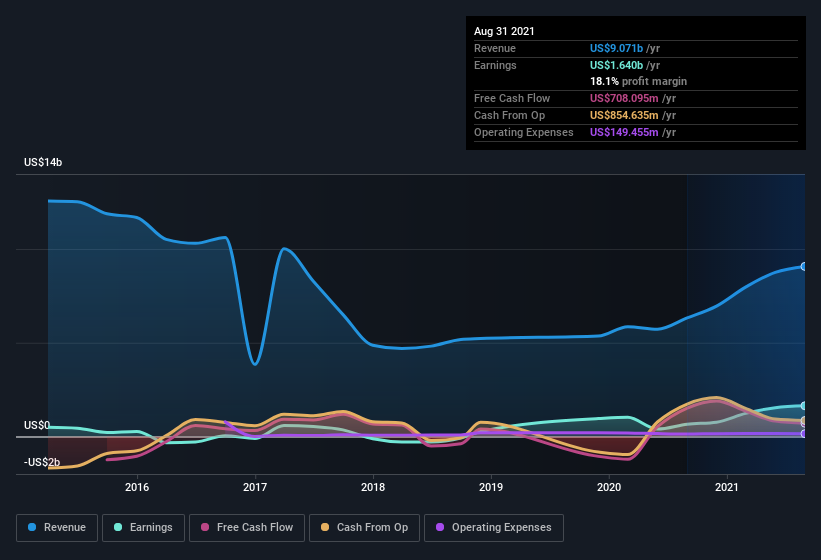The image size is (821, 560).
Task: Click the -US$2b y-axis label
Action: [x=42, y=462]
